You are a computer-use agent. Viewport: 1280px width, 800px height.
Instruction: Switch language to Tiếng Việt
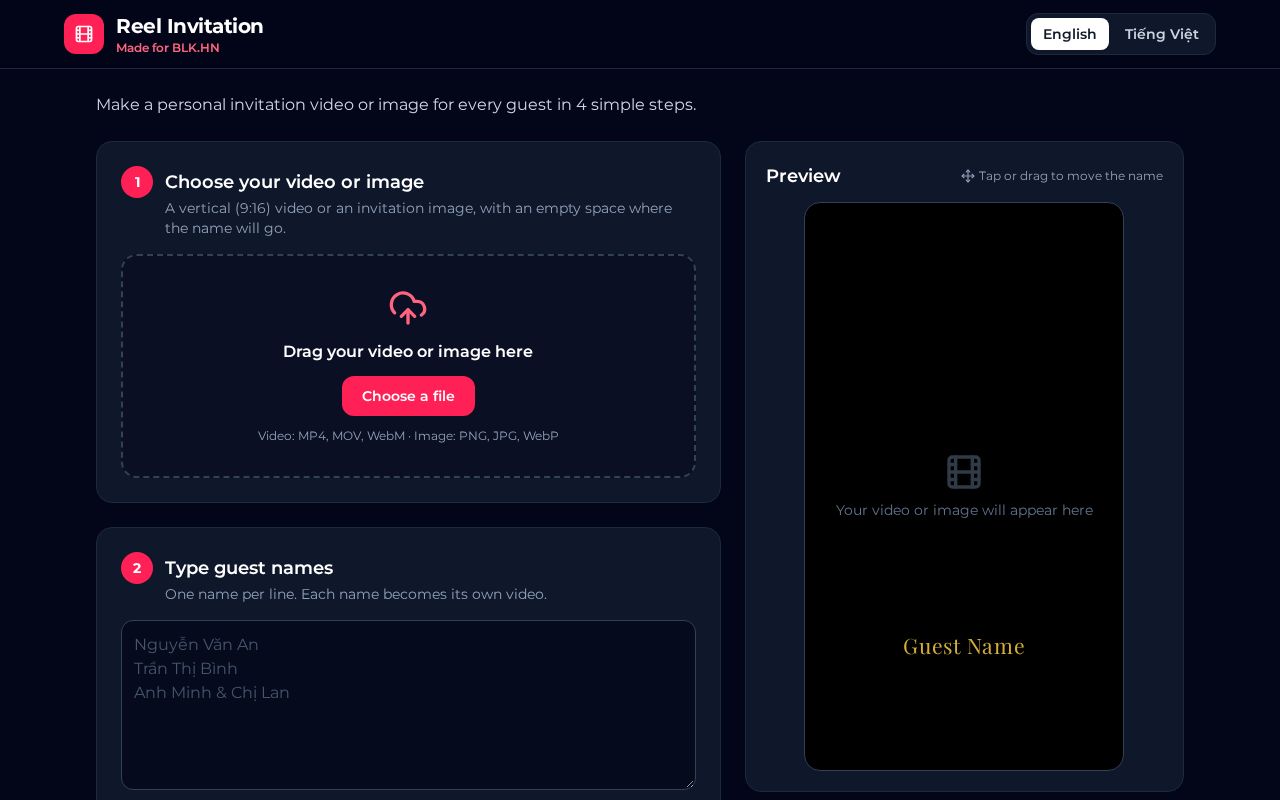(1162, 34)
